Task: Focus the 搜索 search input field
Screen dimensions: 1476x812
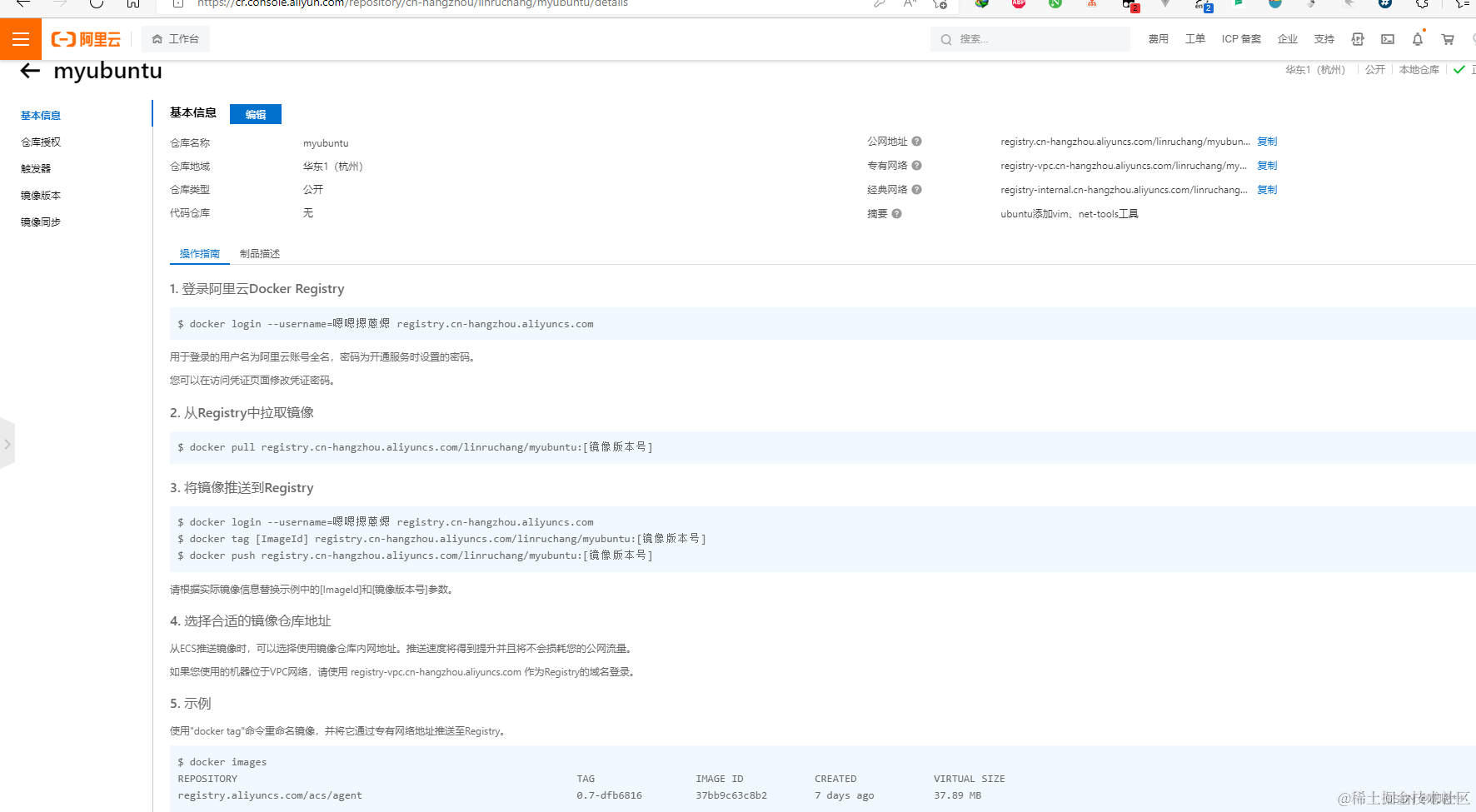Action: 1030,39
